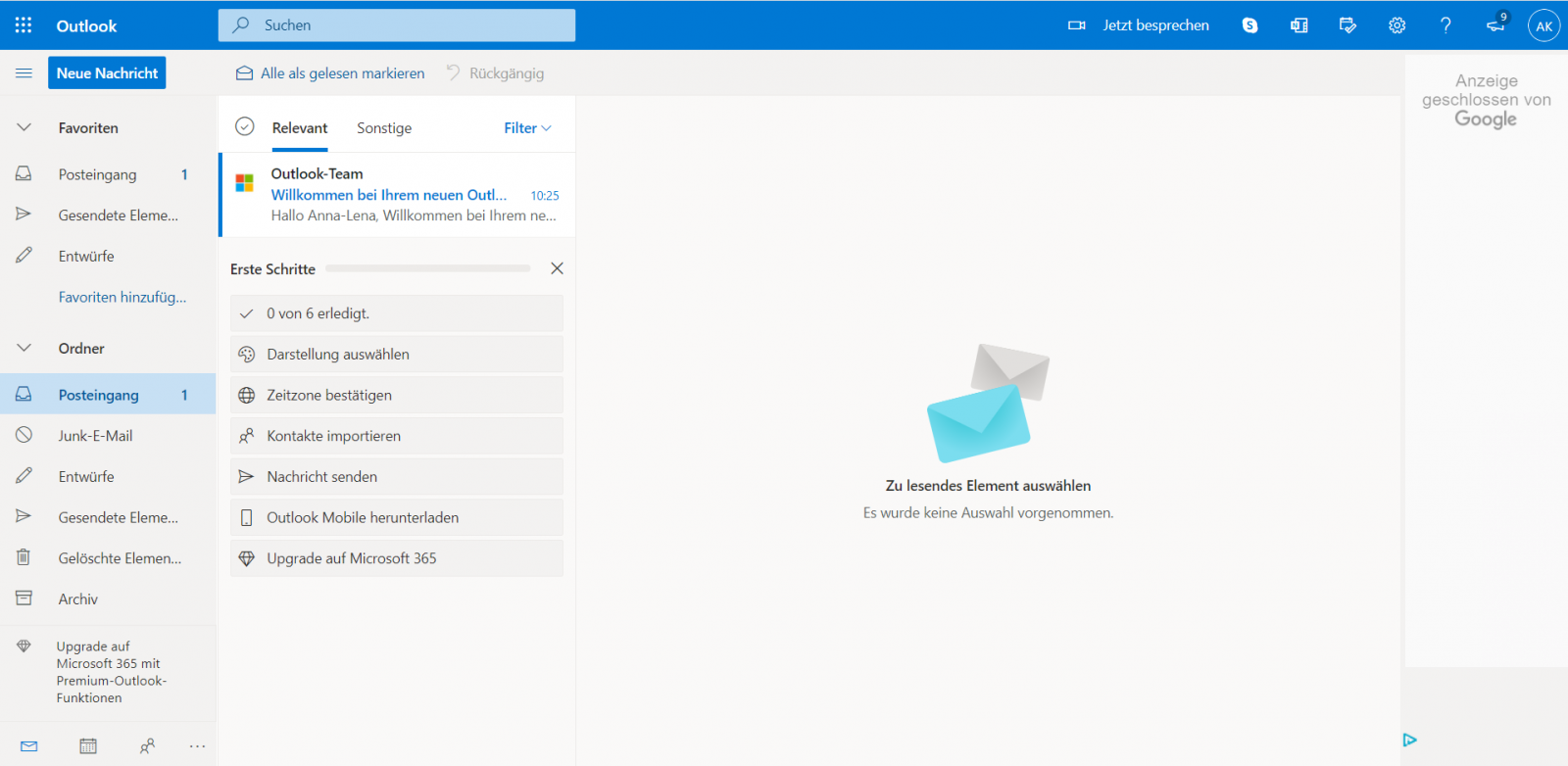Image resolution: width=1568 pixels, height=766 pixels.
Task: Open Gesendete Elemente under Favoriten
Action: pyautogui.click(x=108, y=215)
